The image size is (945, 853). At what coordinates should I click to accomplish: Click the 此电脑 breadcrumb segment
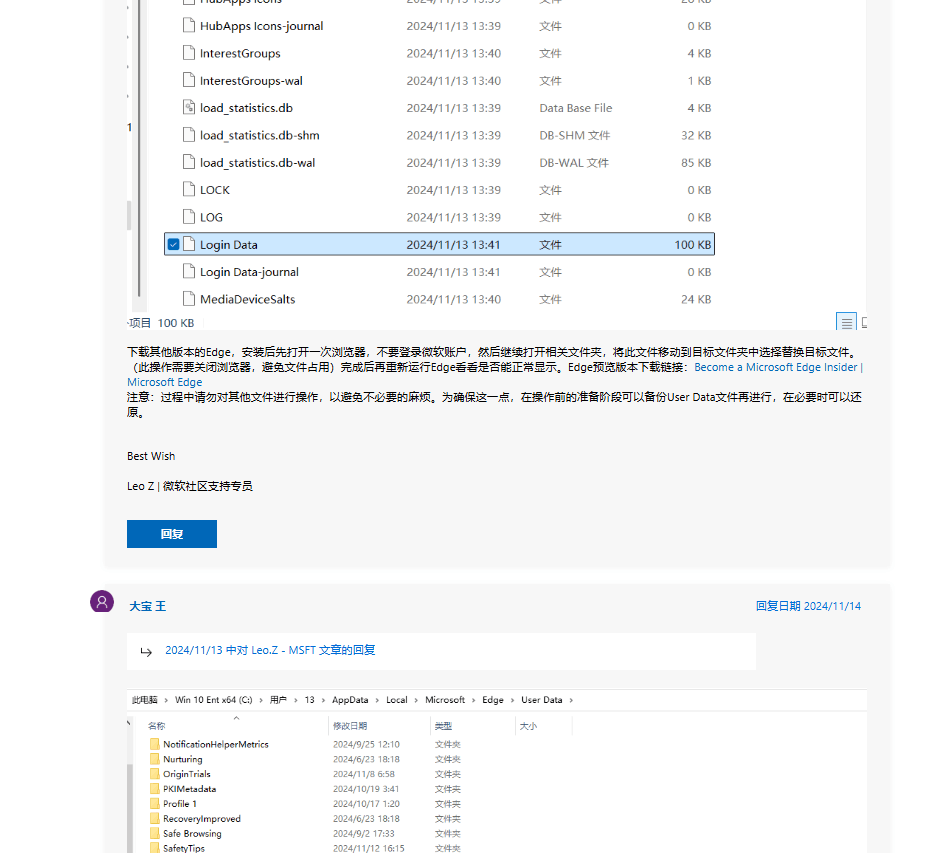coord(145,700)
